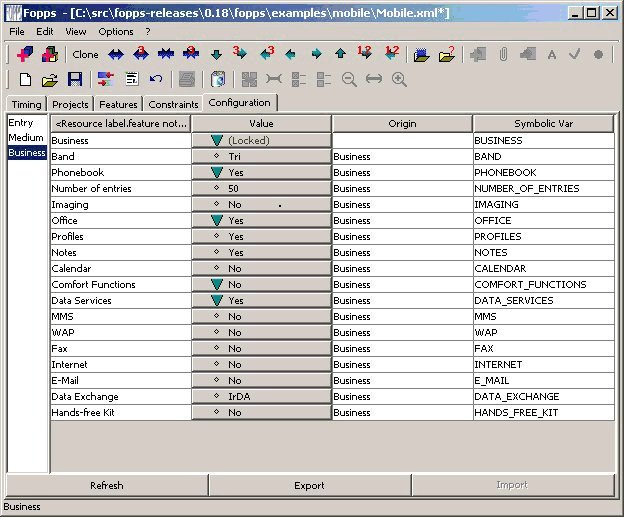The height and width of the screenshot is (517, 624).
Task: Open the Comfort Functions value dropdown
Action: tap(261, 285)
